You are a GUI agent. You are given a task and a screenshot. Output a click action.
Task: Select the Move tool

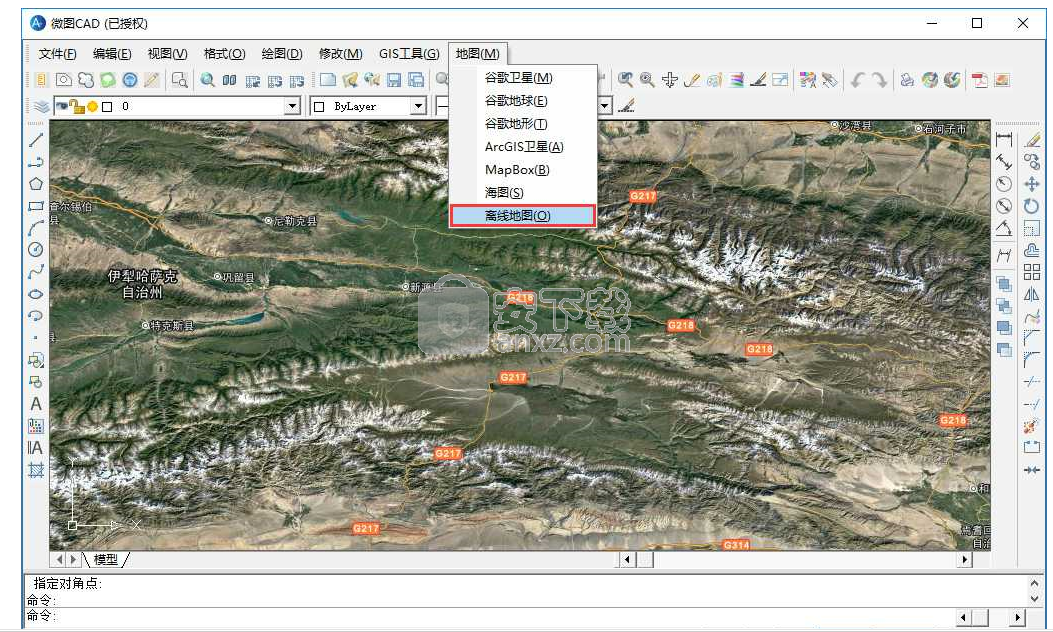click(x=1032, y=184)
